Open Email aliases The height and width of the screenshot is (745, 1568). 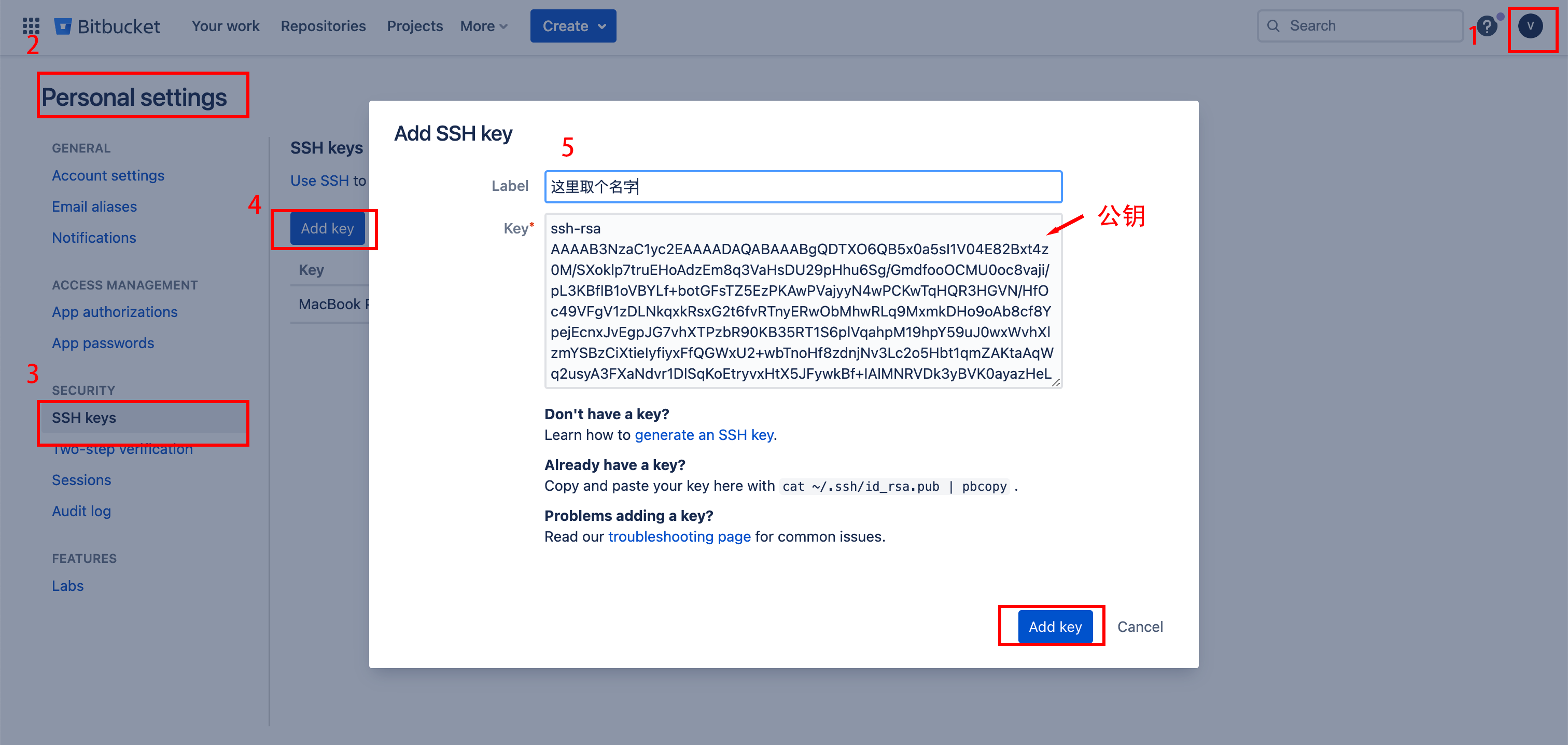point(94,206)
